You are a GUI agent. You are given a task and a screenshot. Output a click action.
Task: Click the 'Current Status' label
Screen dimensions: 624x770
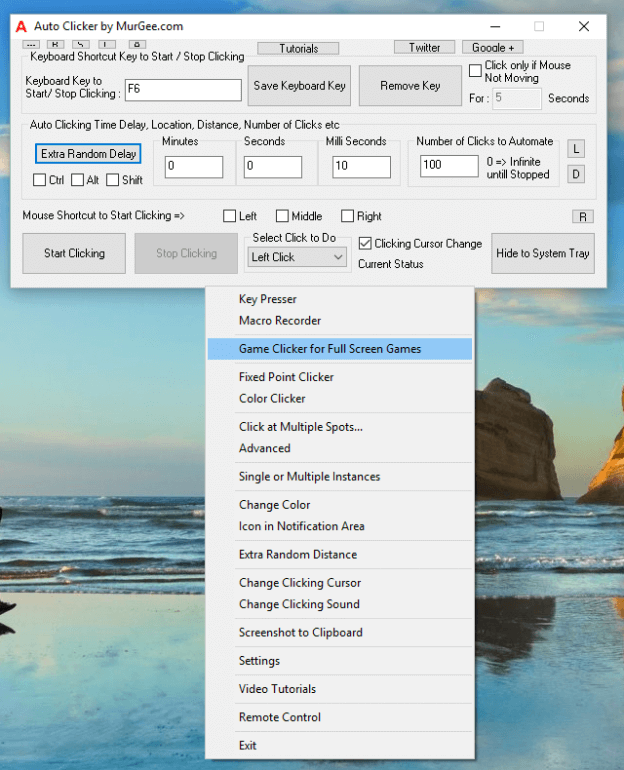click(391, 264)
